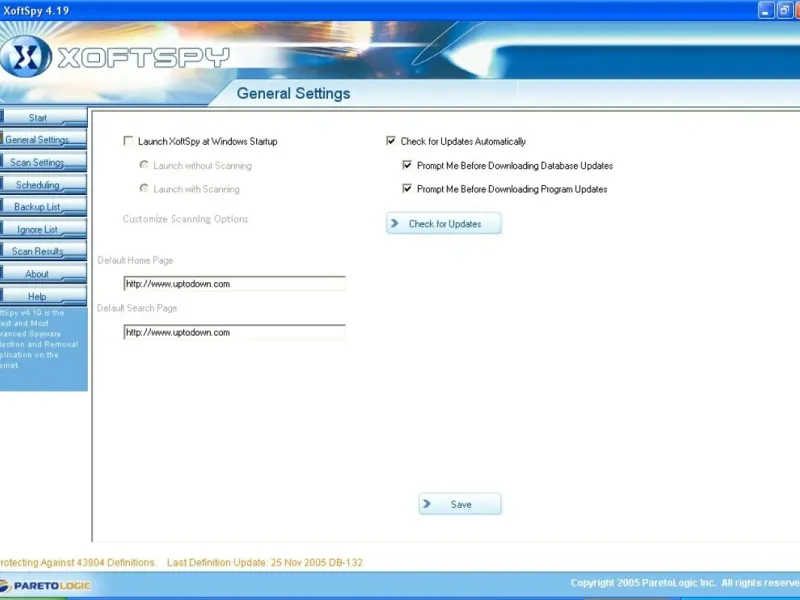The height and width of the screenshot is (600, 800).
Task: Open the About page
Action: tap(43, 273)
